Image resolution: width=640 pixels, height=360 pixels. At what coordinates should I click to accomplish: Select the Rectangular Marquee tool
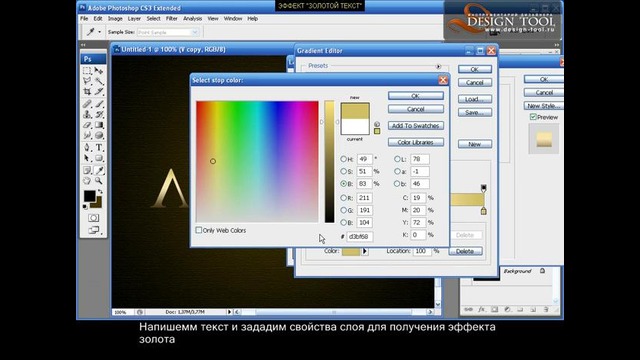click(87, 71)
